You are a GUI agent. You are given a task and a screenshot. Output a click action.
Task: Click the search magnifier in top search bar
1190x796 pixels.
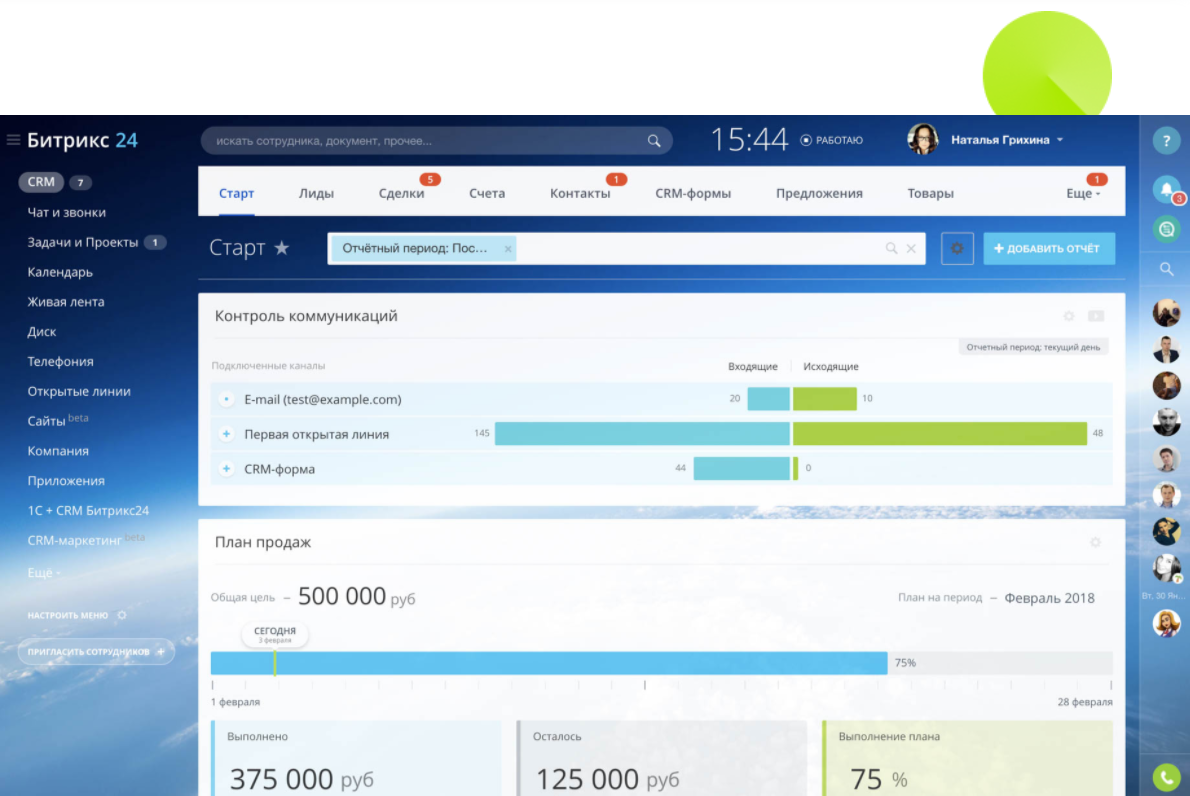(653, 140)
